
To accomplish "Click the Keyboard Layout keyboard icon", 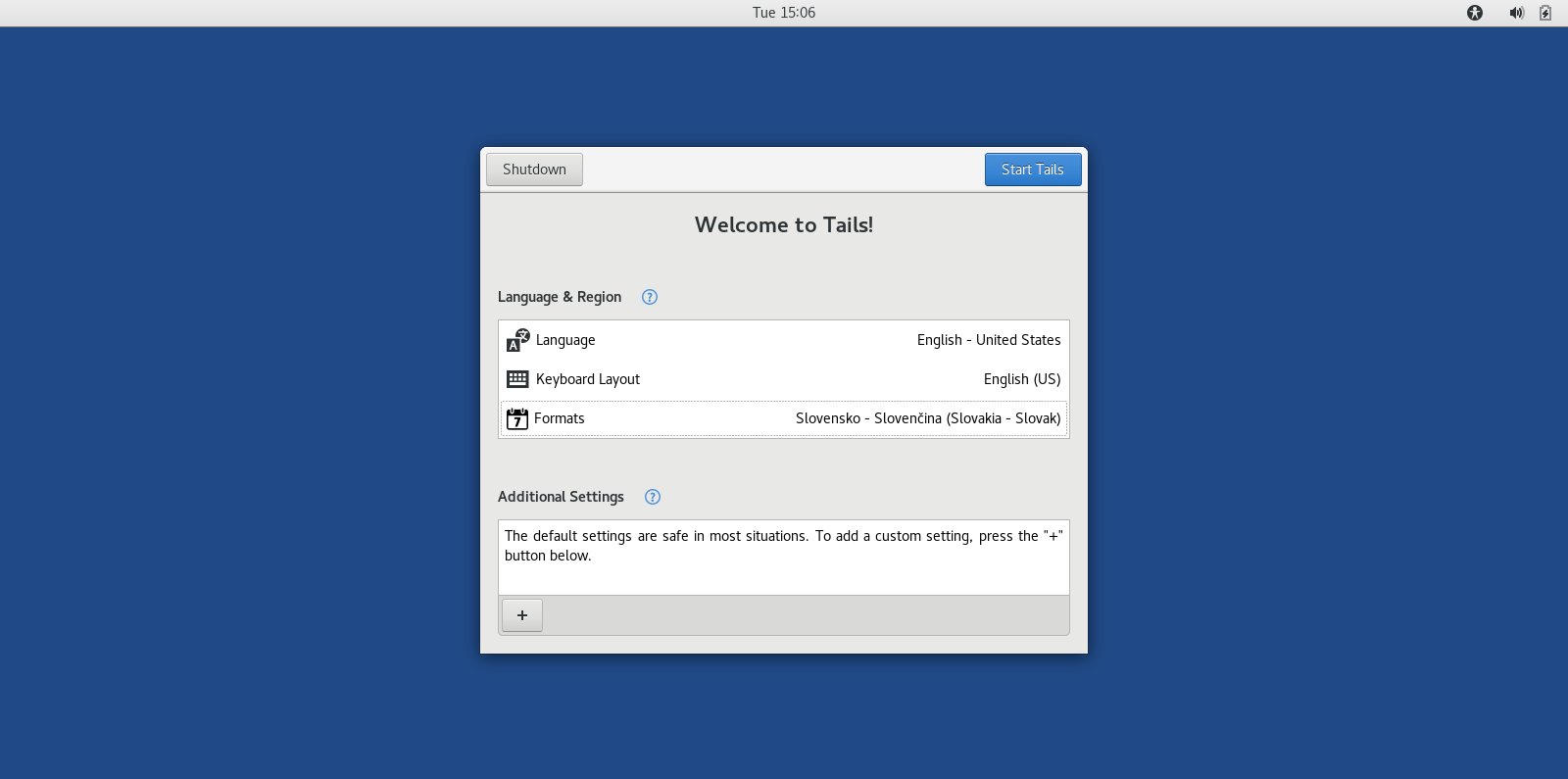I will pyautogui.click(x=517, y=379).
